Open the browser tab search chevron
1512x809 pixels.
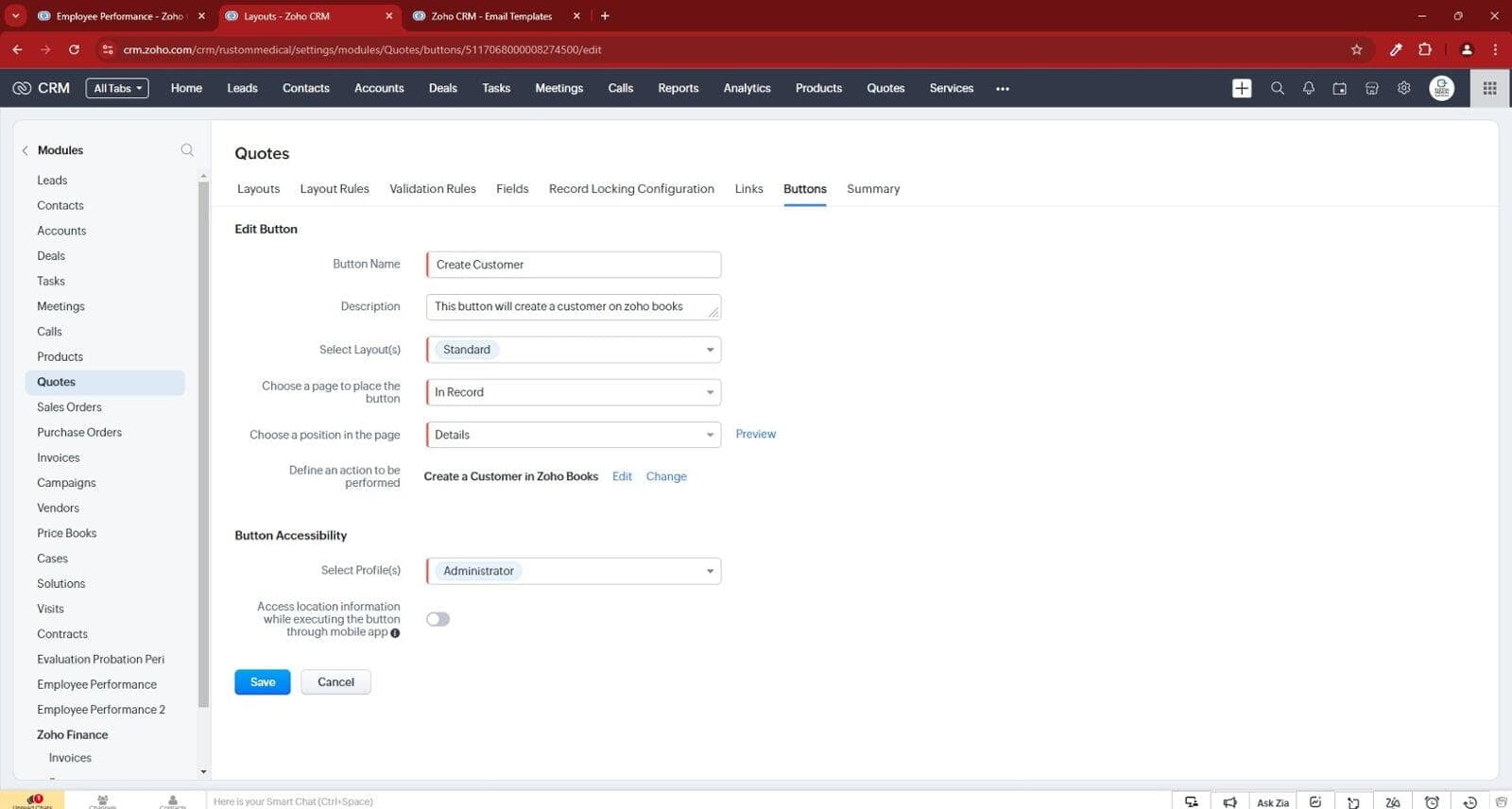(16, 16)
